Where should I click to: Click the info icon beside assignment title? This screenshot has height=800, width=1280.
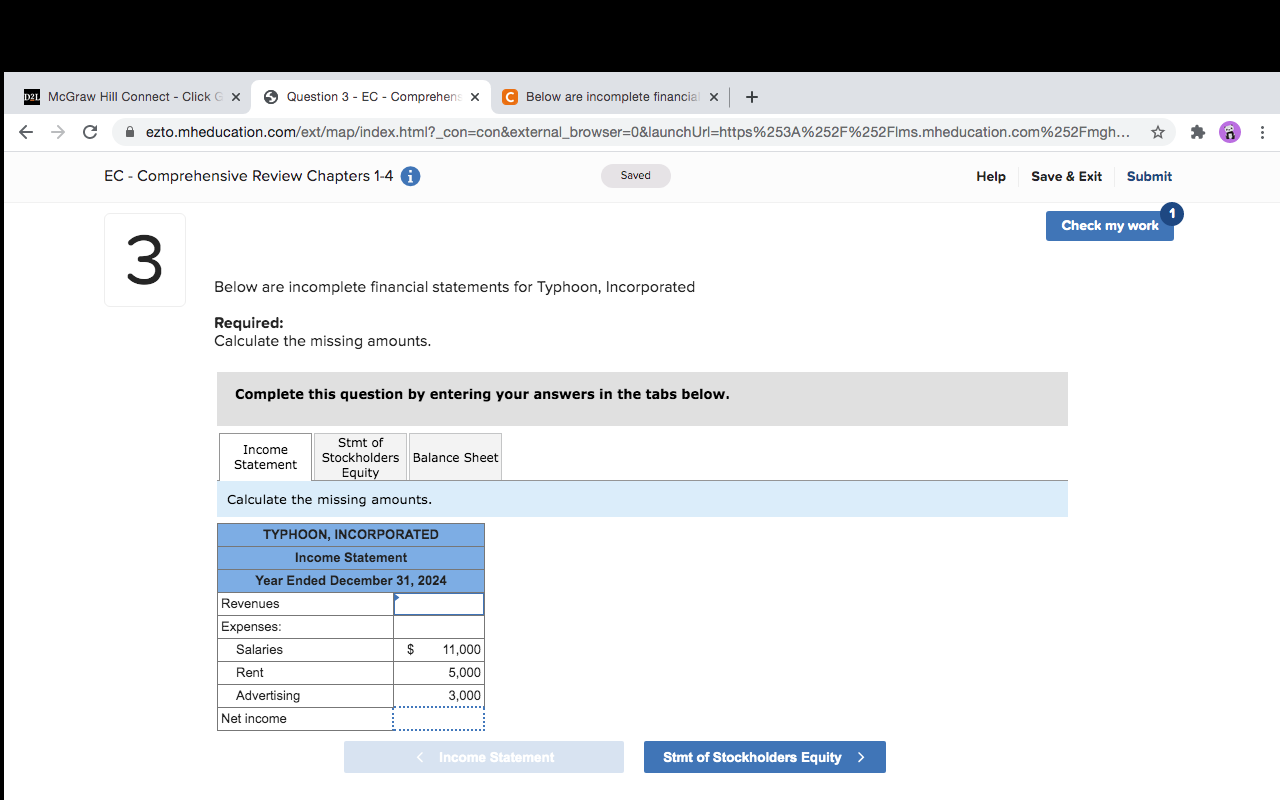click(x=410, y=176)
